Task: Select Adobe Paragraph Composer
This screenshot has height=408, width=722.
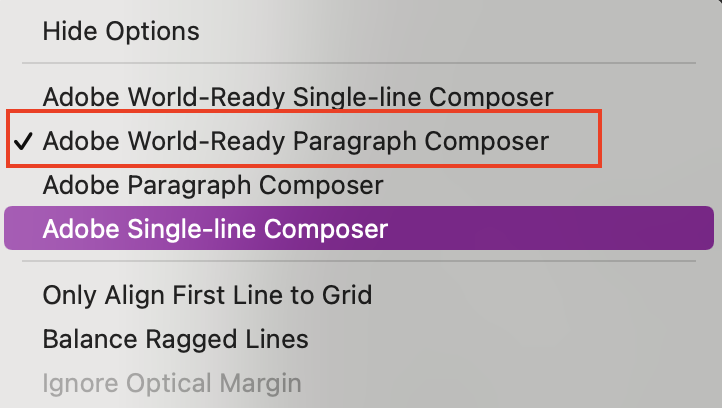Action: [212, 185]
